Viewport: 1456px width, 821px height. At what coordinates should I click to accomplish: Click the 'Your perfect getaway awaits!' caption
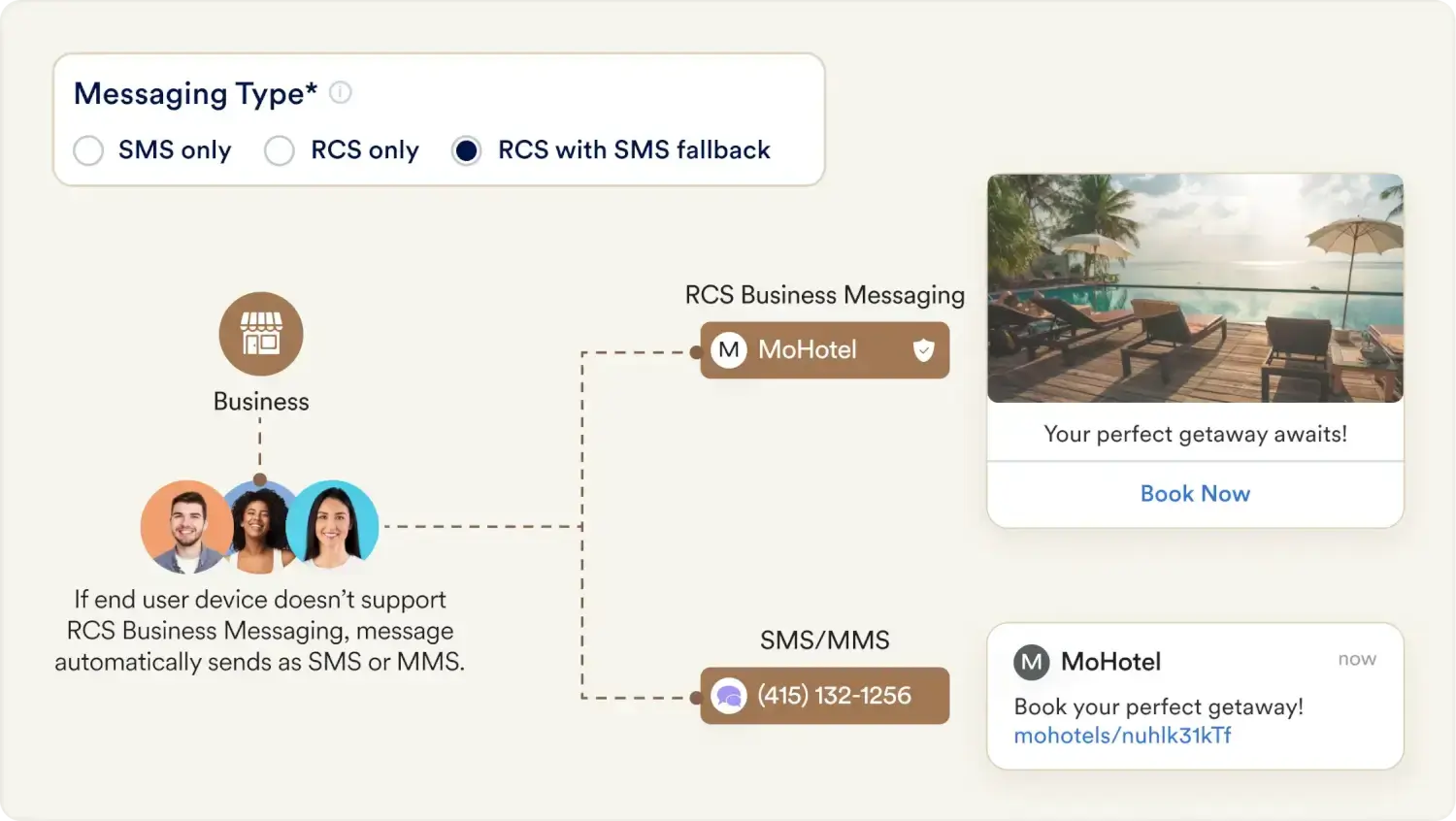coord(1195,434)
